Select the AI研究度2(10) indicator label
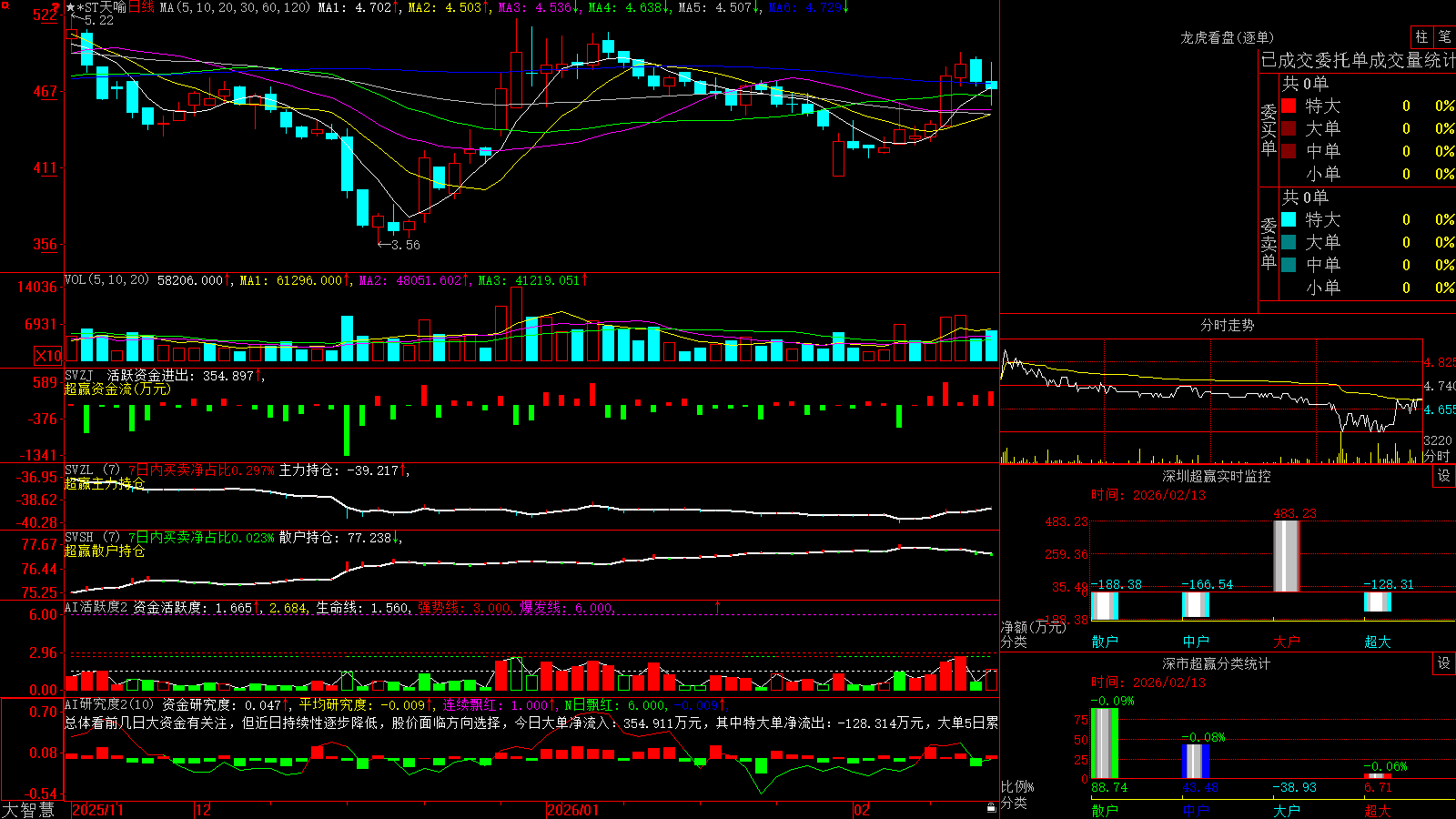Screen dimensions: 1456x819 [109, 704]
